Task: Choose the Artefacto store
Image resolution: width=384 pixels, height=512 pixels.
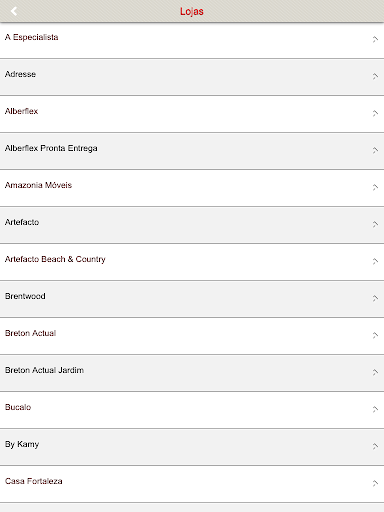Action: click(192, 225)
